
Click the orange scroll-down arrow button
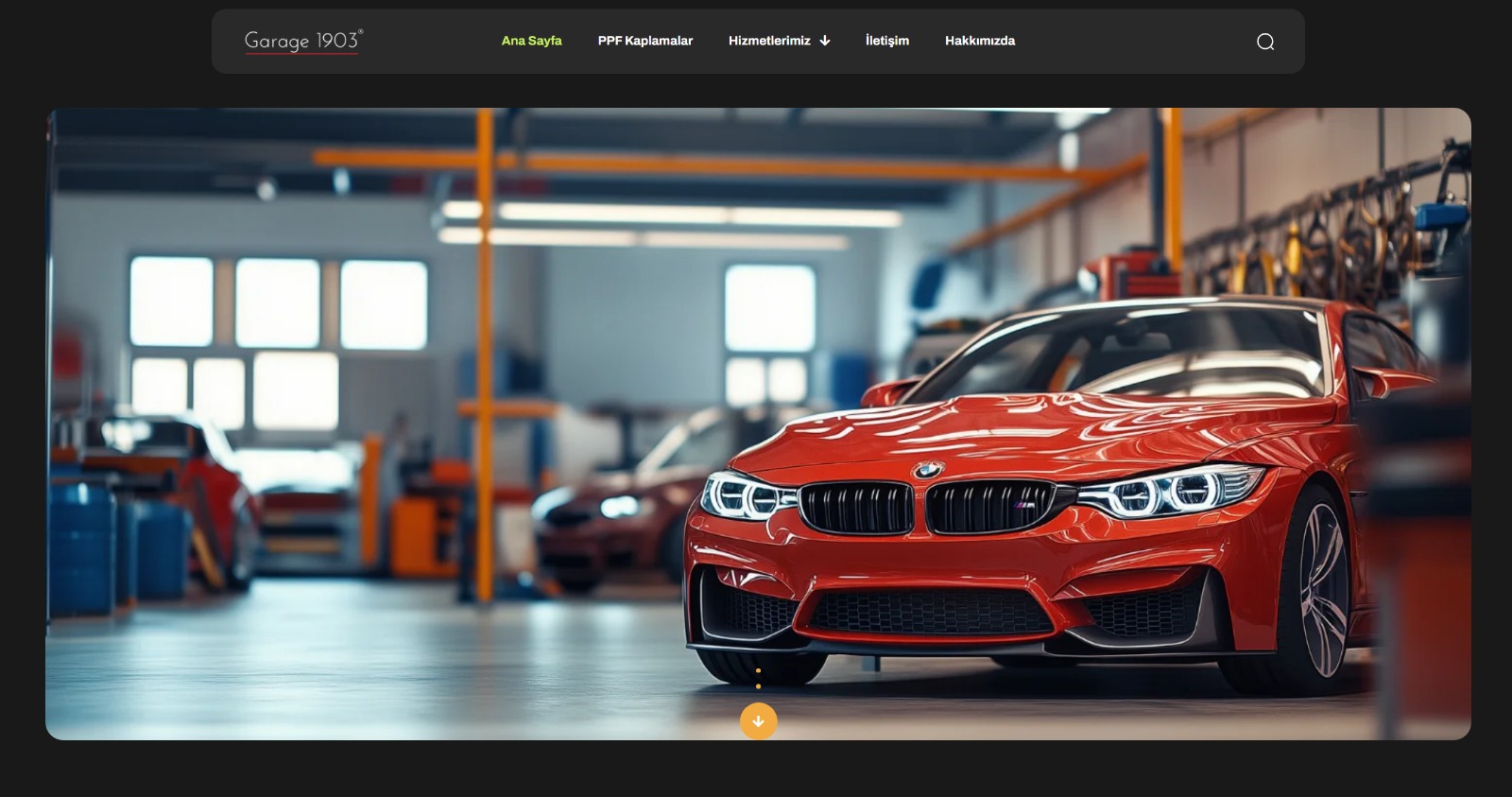(x=758, y=721)
